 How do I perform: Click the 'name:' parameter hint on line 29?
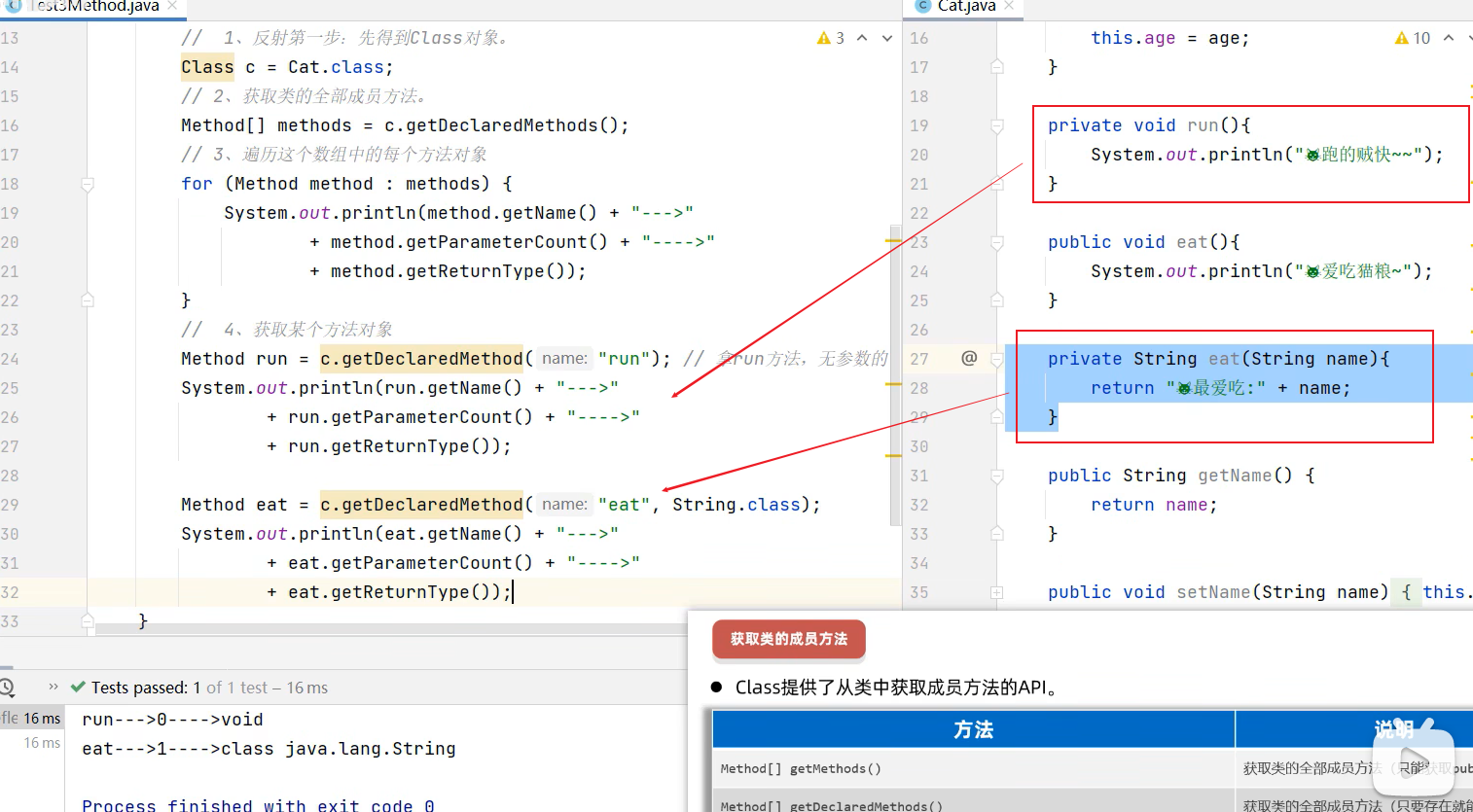[564, 505]
